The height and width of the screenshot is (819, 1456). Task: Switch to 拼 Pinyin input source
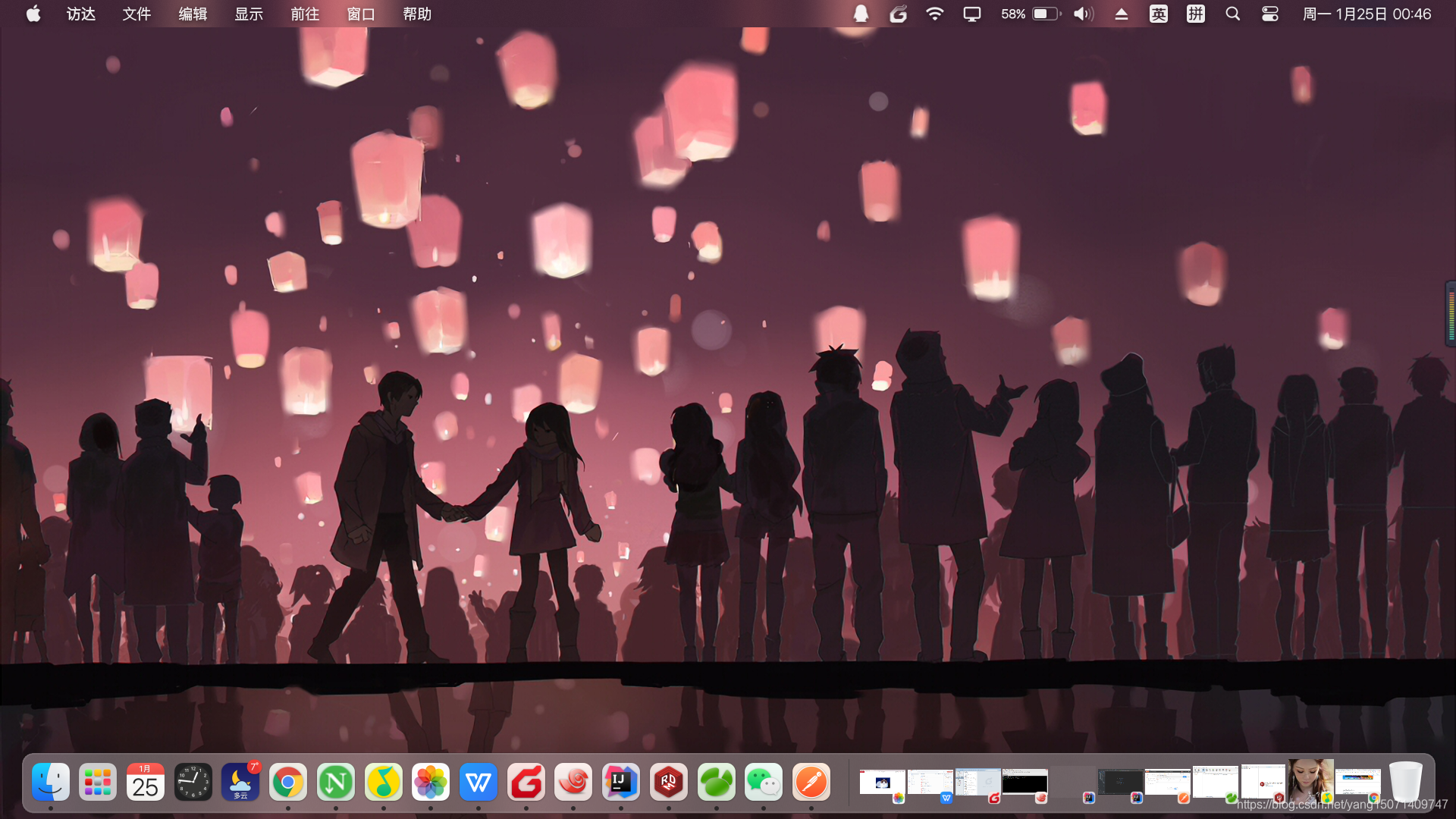tap(1195, 14)
